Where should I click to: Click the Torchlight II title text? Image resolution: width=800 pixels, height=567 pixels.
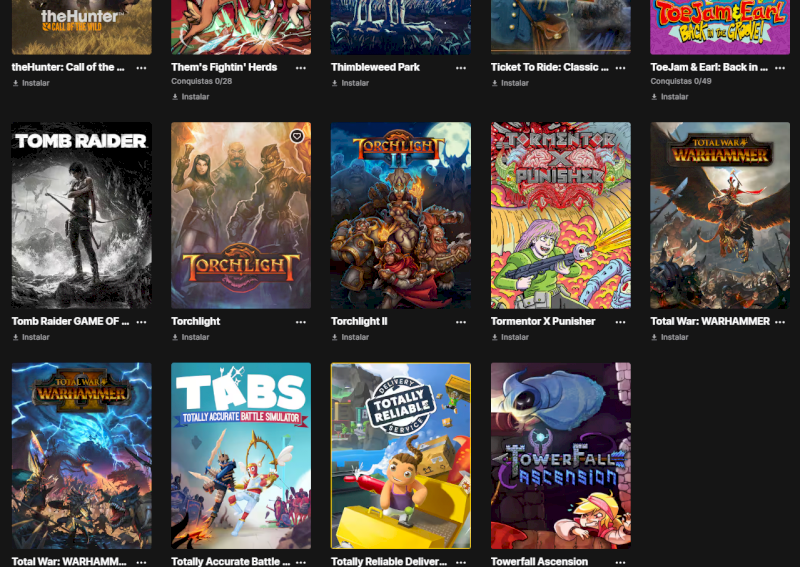[x=359, y=322]
